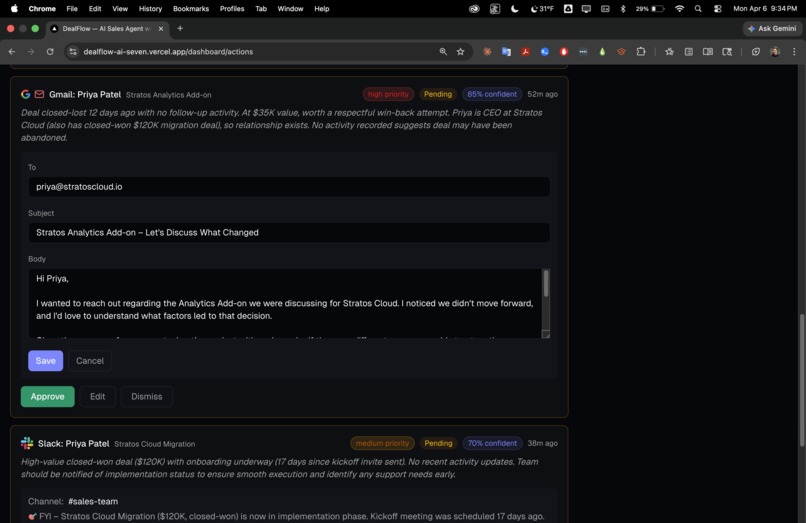The image size is (806, 523).
Task: Open Bluetooth menu bar icon
Action: 623,9
